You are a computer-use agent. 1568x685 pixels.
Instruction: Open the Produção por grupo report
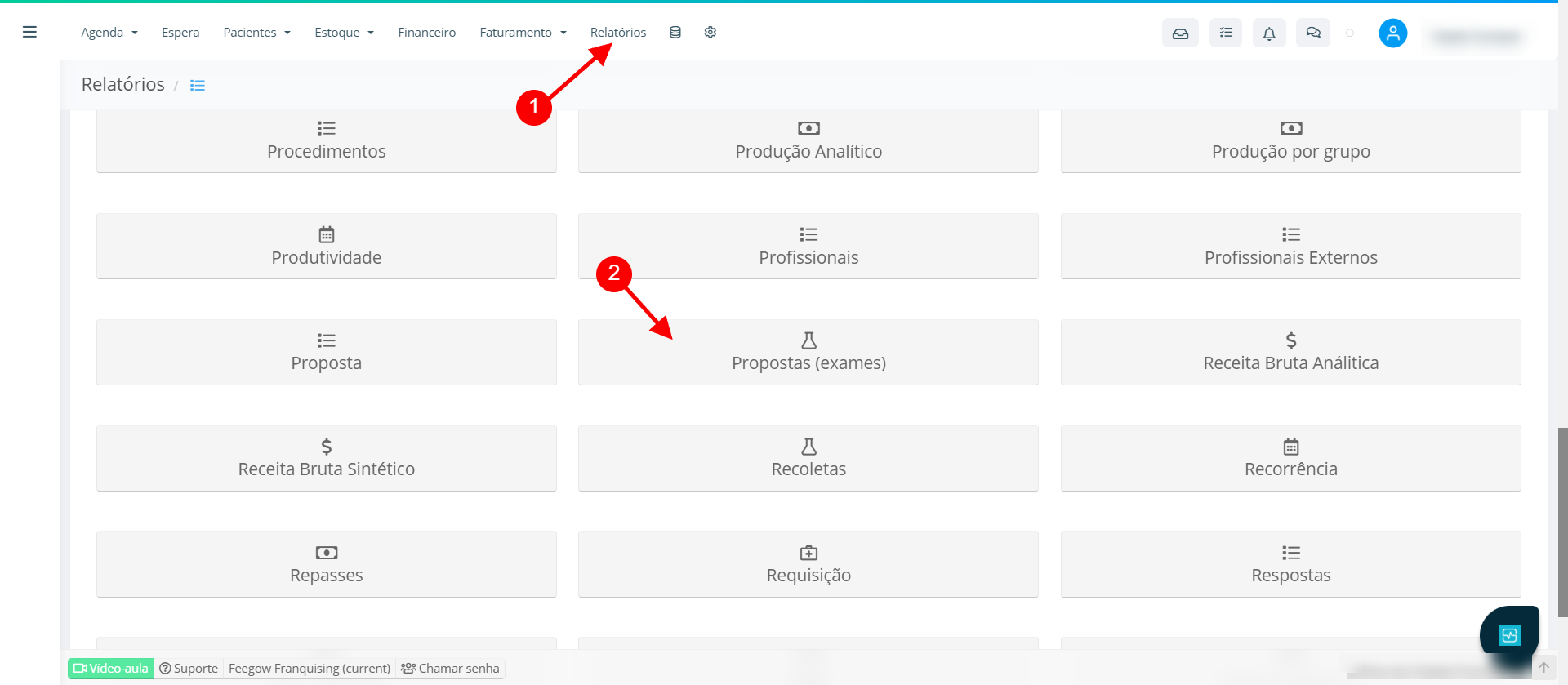coord(1291,141)
